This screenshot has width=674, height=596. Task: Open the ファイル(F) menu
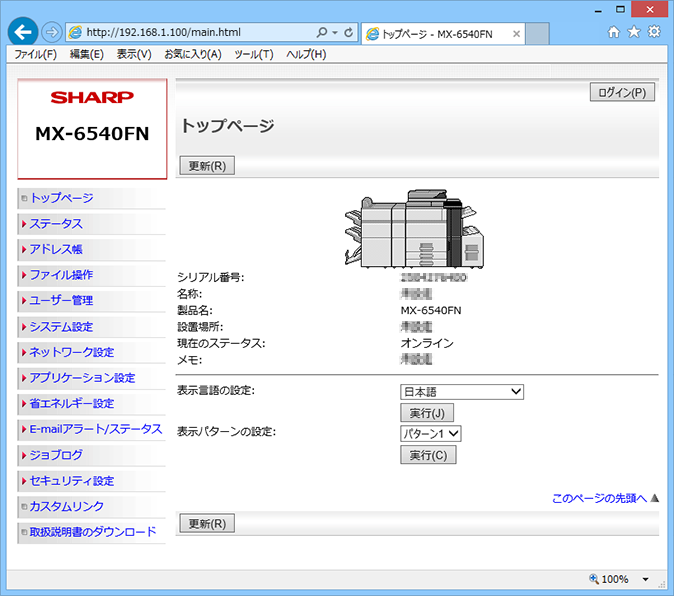[x=35, y=54]
